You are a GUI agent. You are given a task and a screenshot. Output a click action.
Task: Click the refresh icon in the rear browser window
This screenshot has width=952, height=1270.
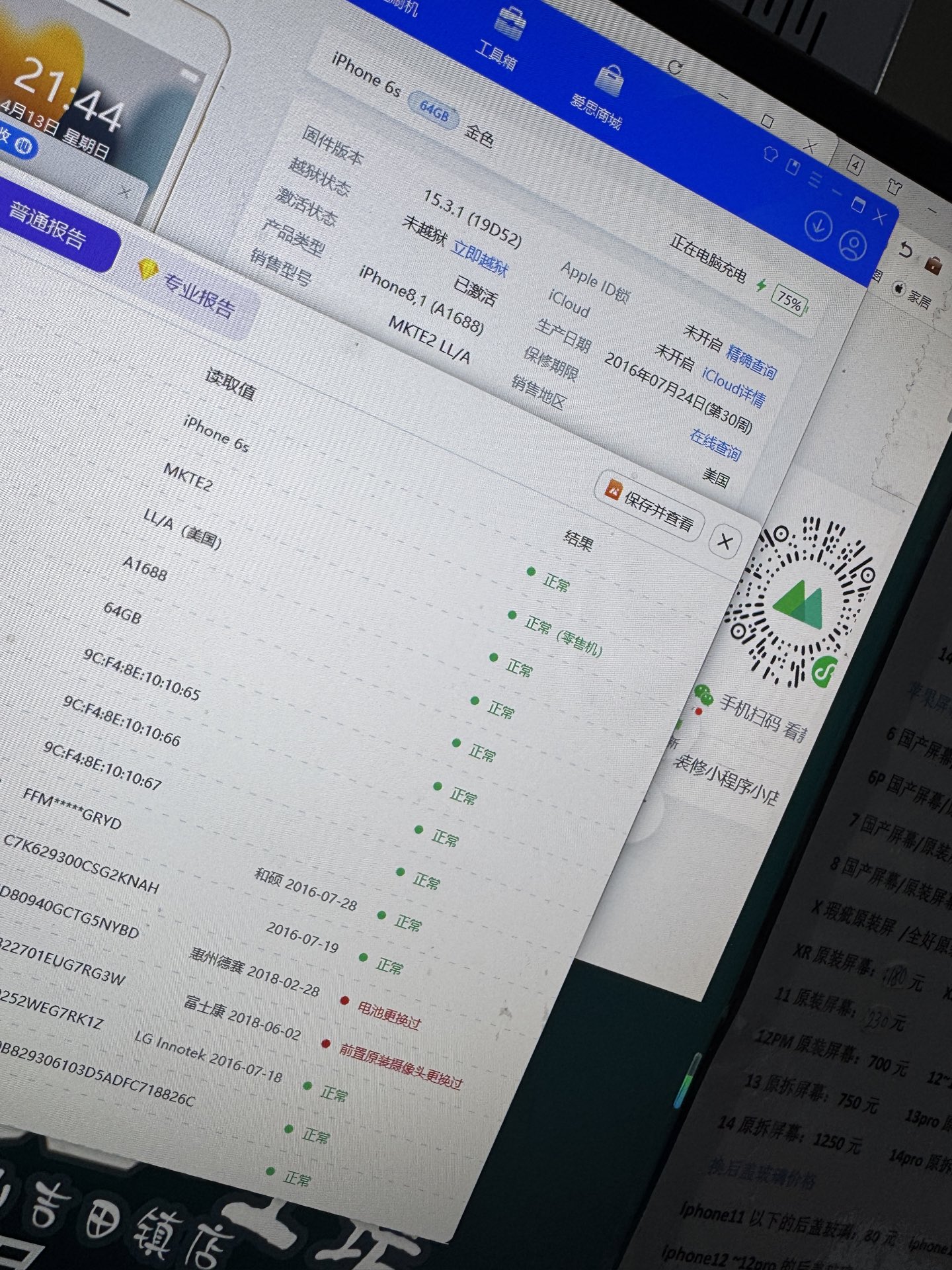pos(675,67)
